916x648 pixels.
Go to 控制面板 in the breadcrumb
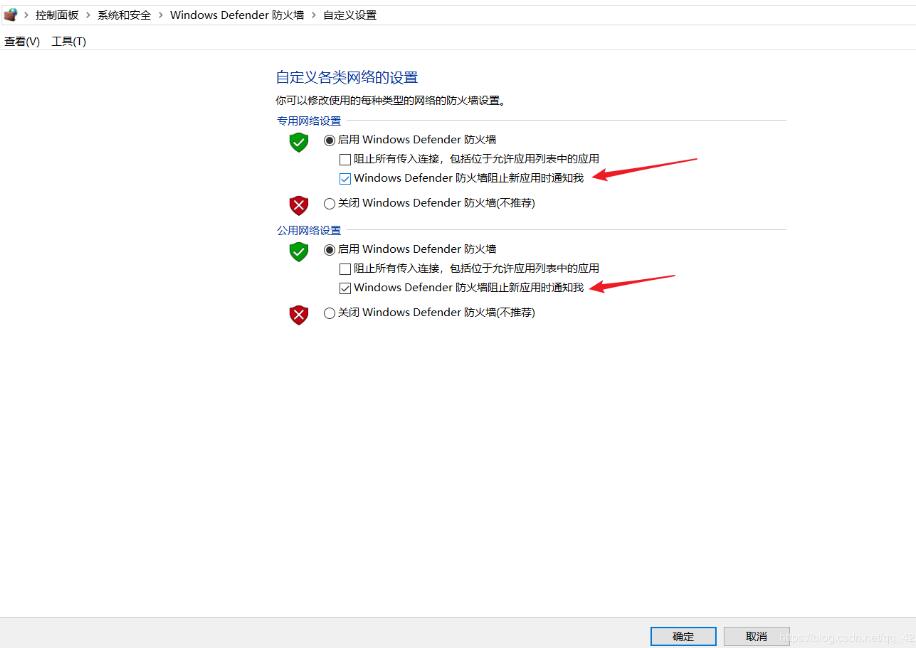click(x=57, y=15)
